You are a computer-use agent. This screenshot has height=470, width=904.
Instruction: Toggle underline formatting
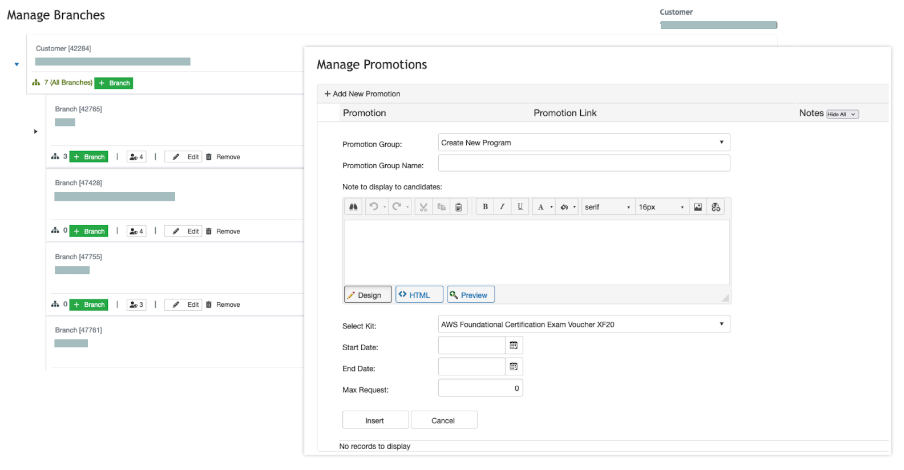[520, 207]
